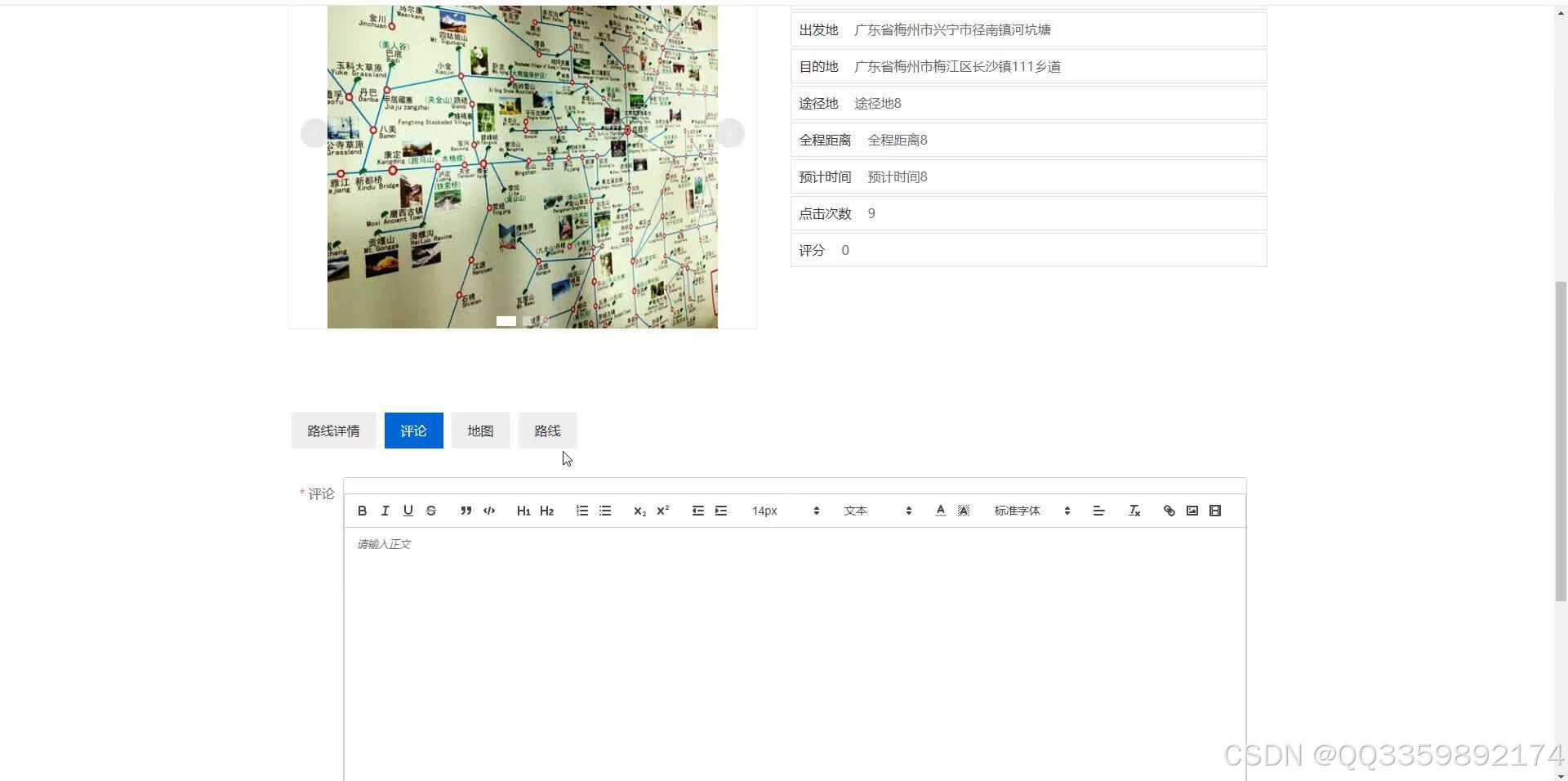Open the 地图 tab
This screenshot has width=1568, height=781.
point(480,431)
